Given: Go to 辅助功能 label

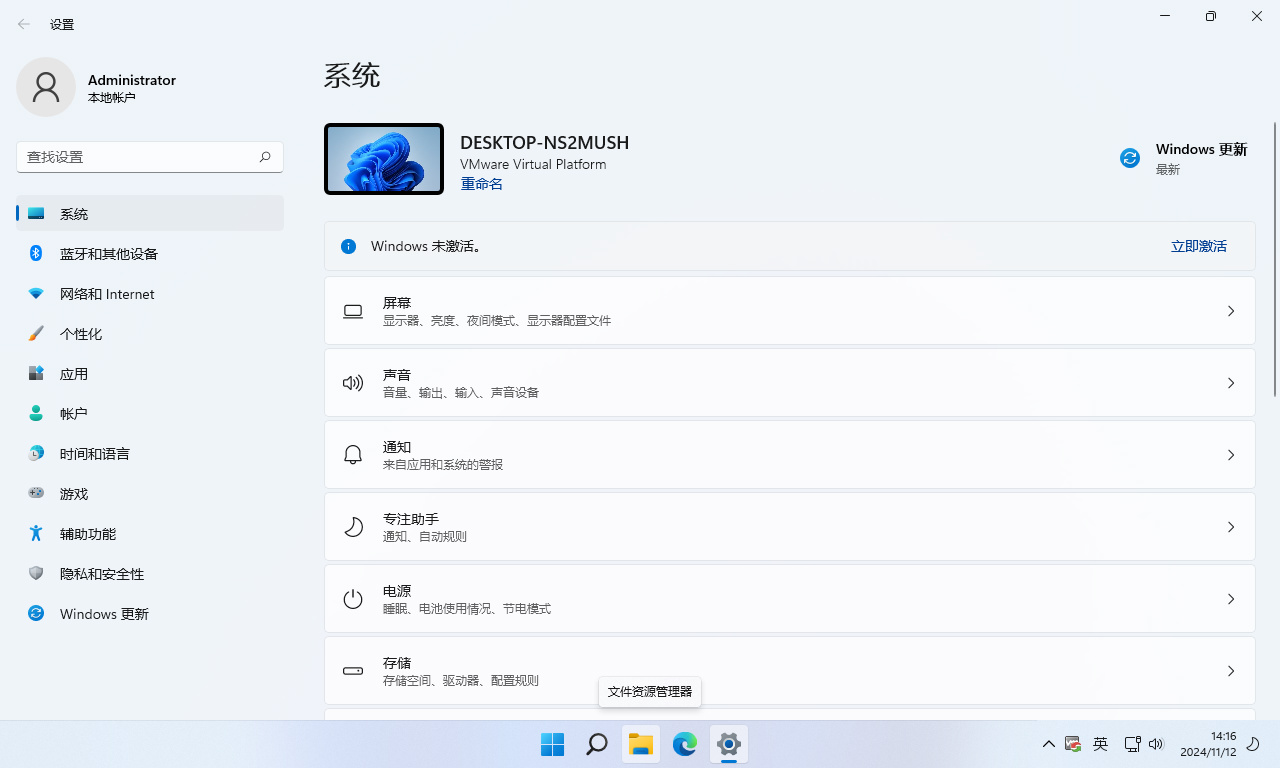Looking at the screenshot, I should coord(88,534).
